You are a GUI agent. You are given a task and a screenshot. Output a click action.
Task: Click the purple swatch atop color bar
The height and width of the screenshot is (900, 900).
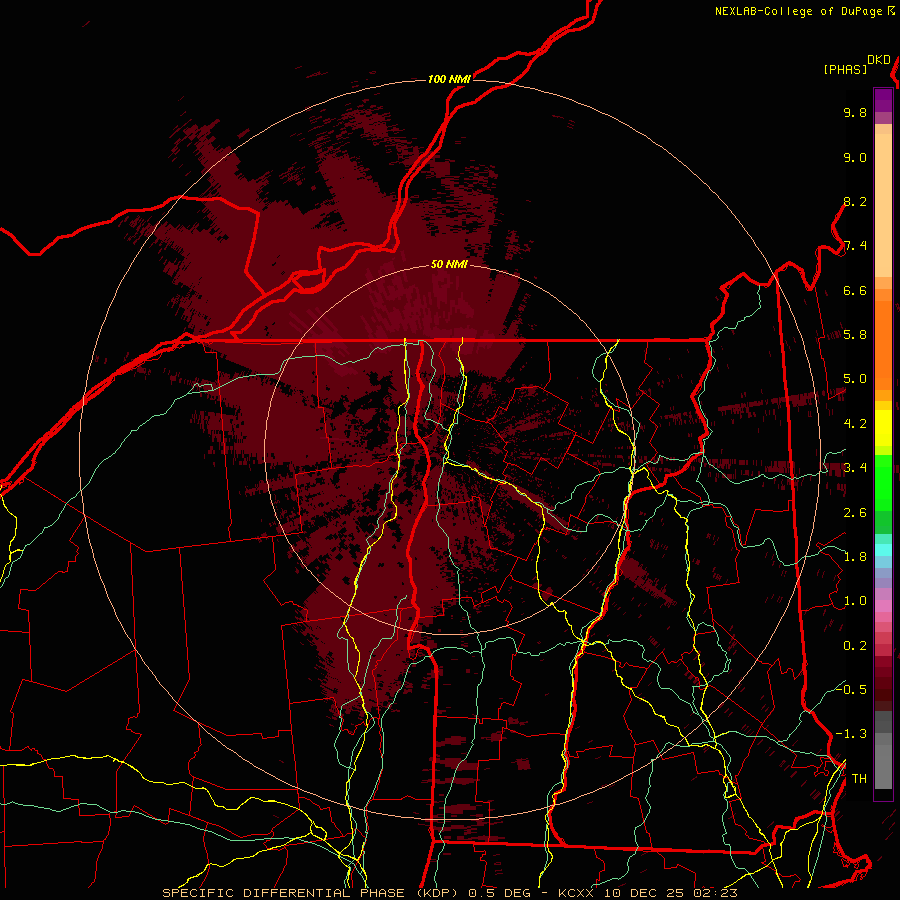click(883, 100)
